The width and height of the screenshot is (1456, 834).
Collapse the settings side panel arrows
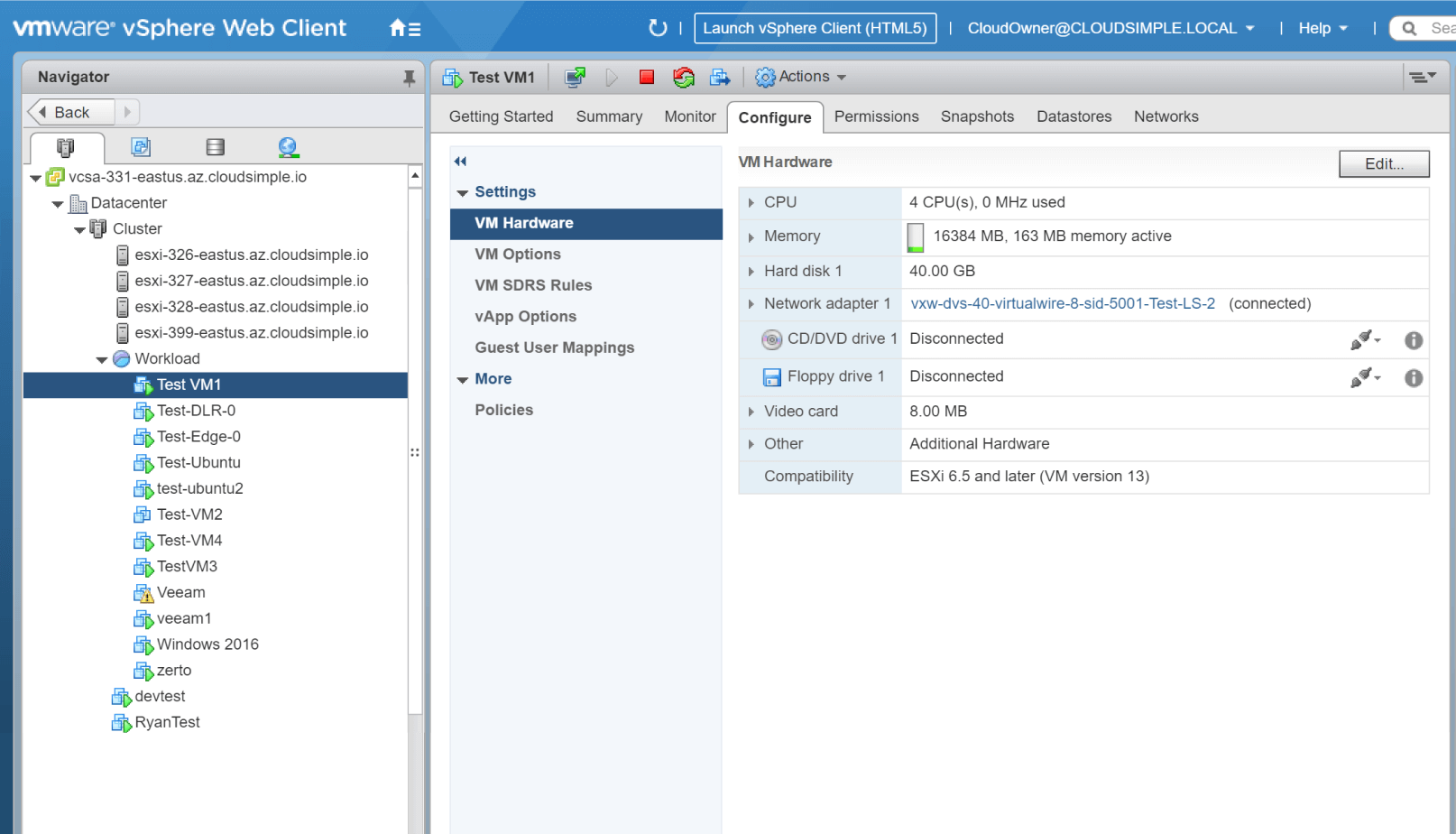coord(460,162)
